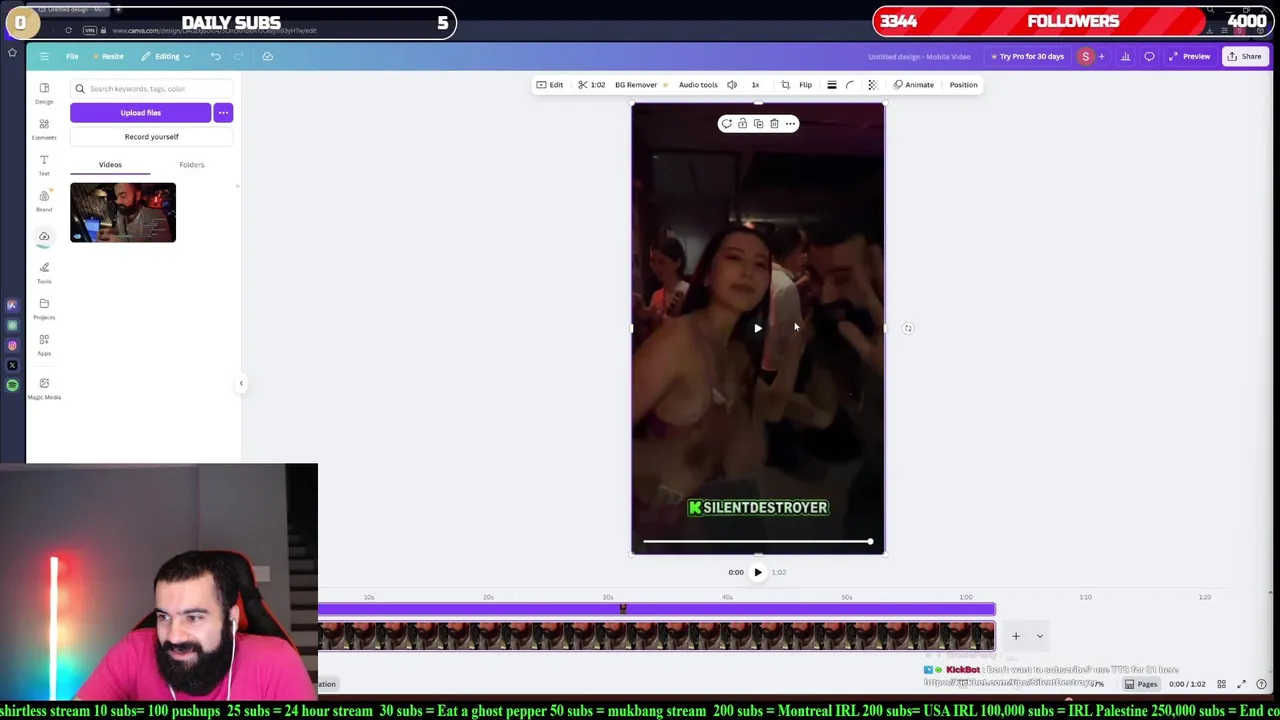The width and height of the screenshot is (1280, 720).
Task: Open the Apps panel in sidebar
Action: pos(44,344)
